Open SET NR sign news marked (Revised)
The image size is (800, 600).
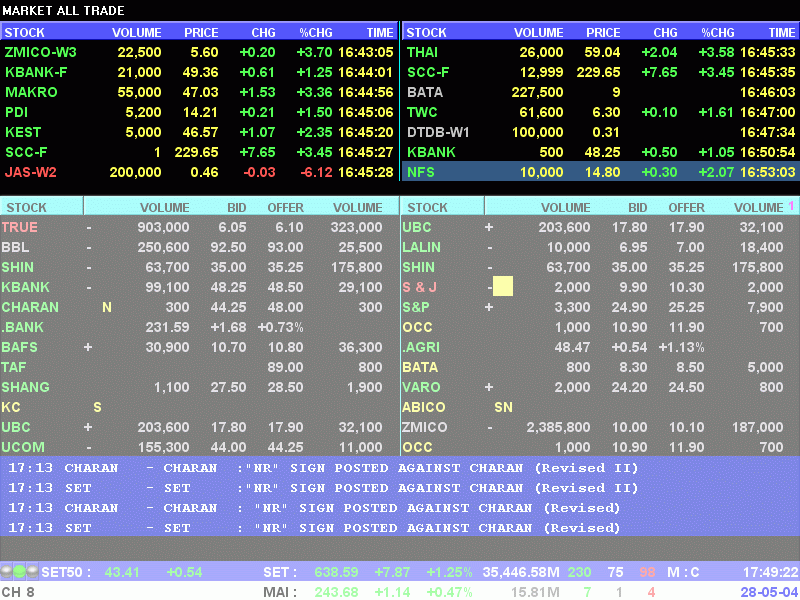point(314,528)
